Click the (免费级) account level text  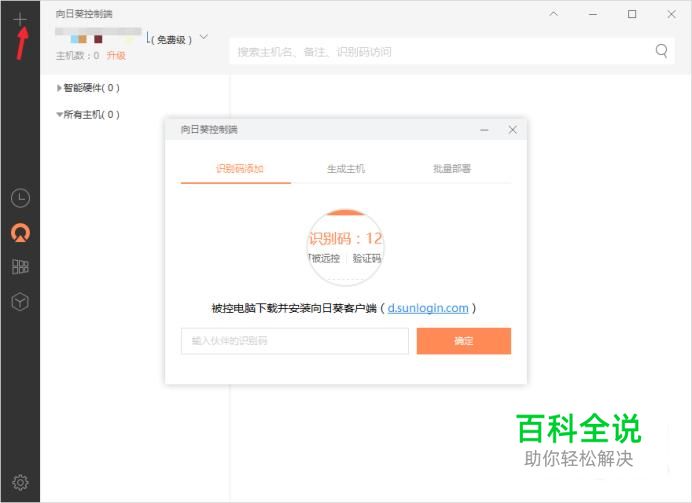pos(172,40)
